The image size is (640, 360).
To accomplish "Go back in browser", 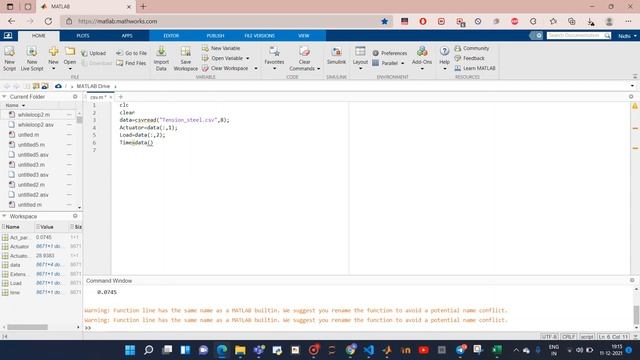I will (x=11, y=21).
